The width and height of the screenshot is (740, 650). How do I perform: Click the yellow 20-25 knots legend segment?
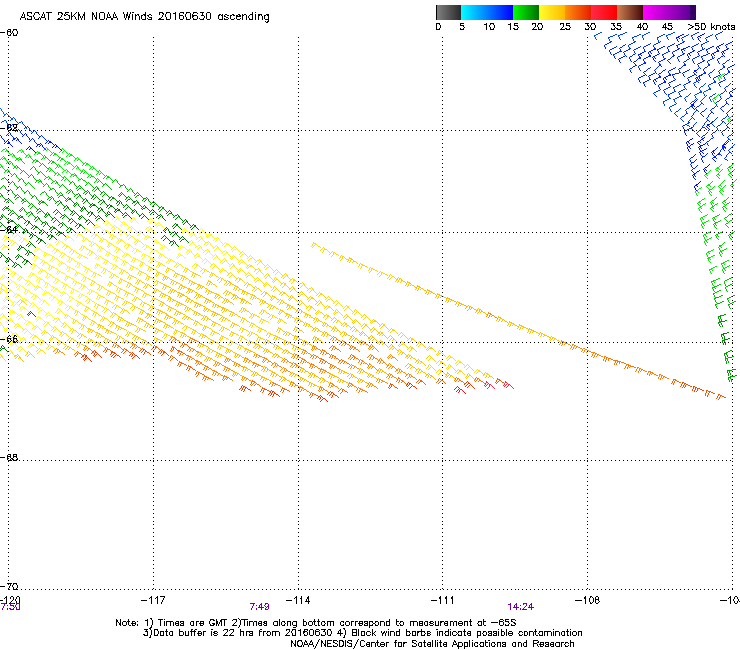(552, 12)
